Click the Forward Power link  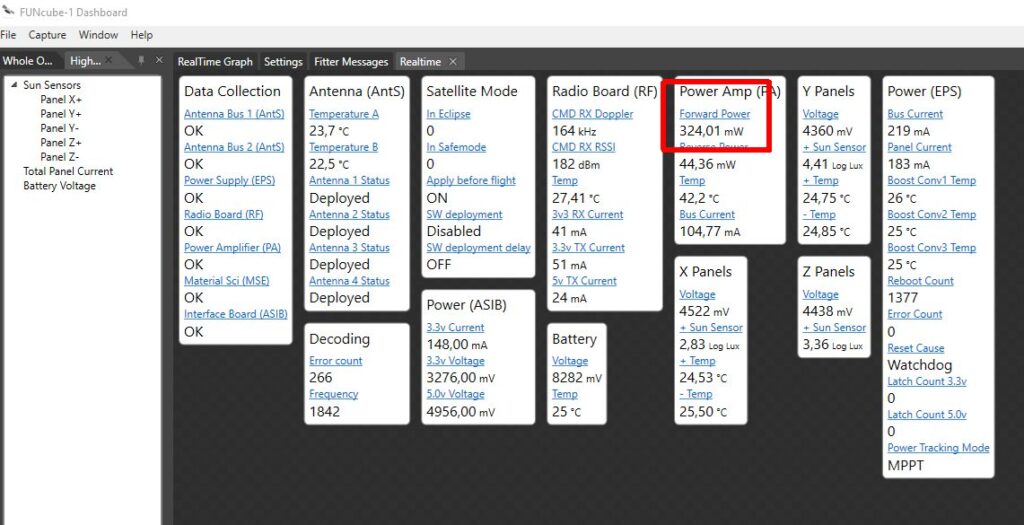[x=714, y=114]
